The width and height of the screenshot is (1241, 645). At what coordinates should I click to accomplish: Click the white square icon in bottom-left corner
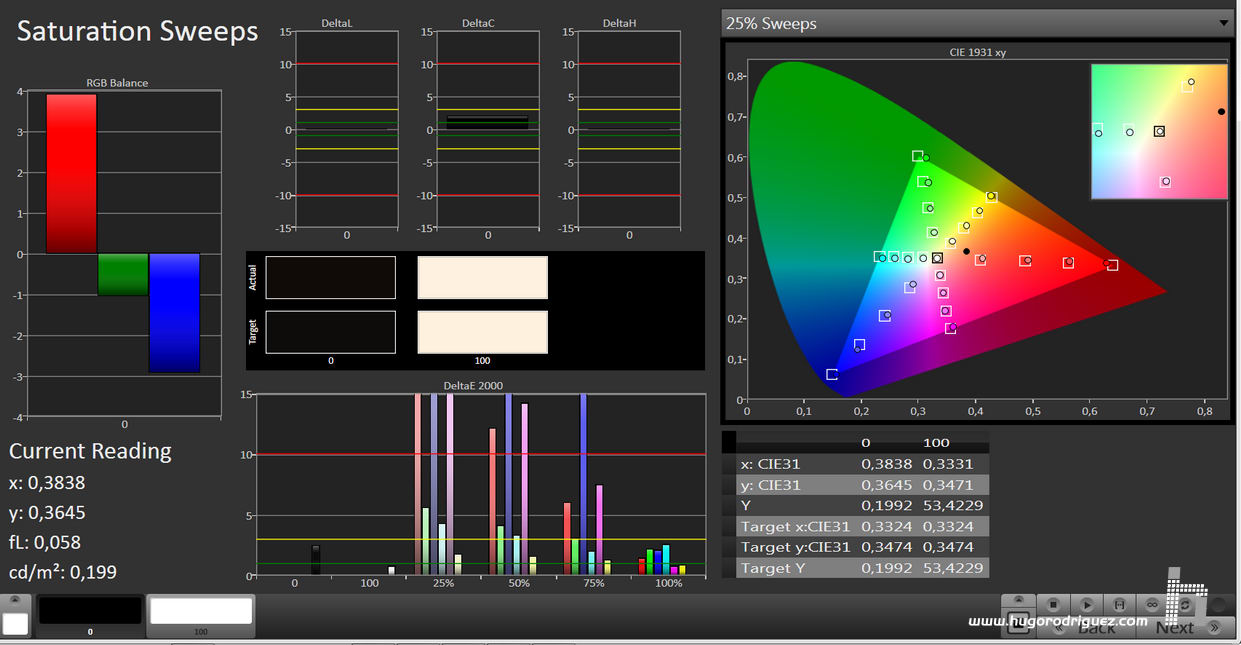pos(16,624)
